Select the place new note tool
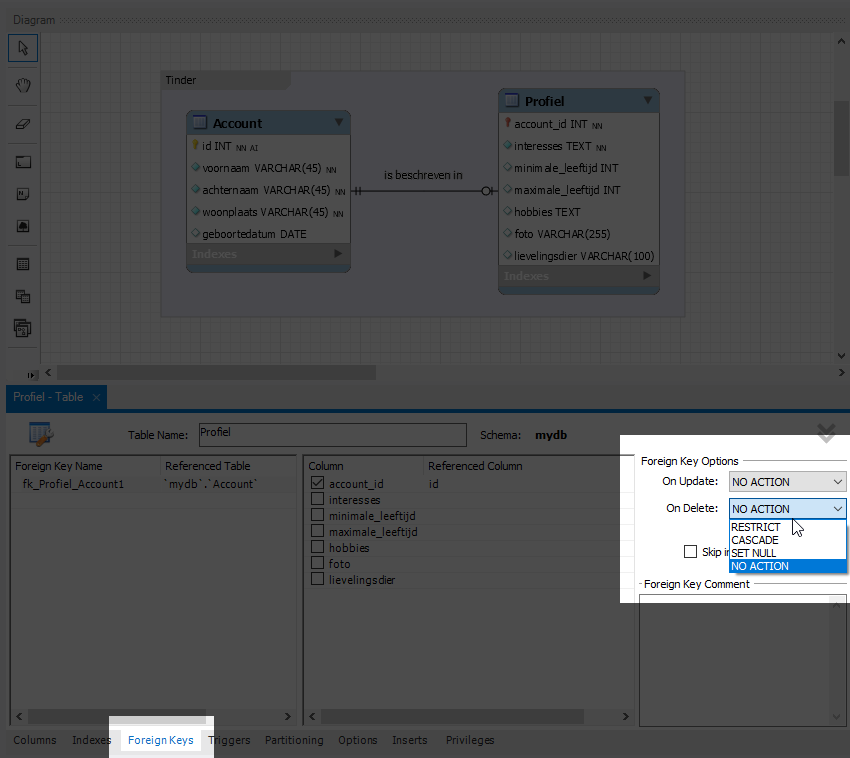This screenshot has width=850, height=758. point(22,193)
